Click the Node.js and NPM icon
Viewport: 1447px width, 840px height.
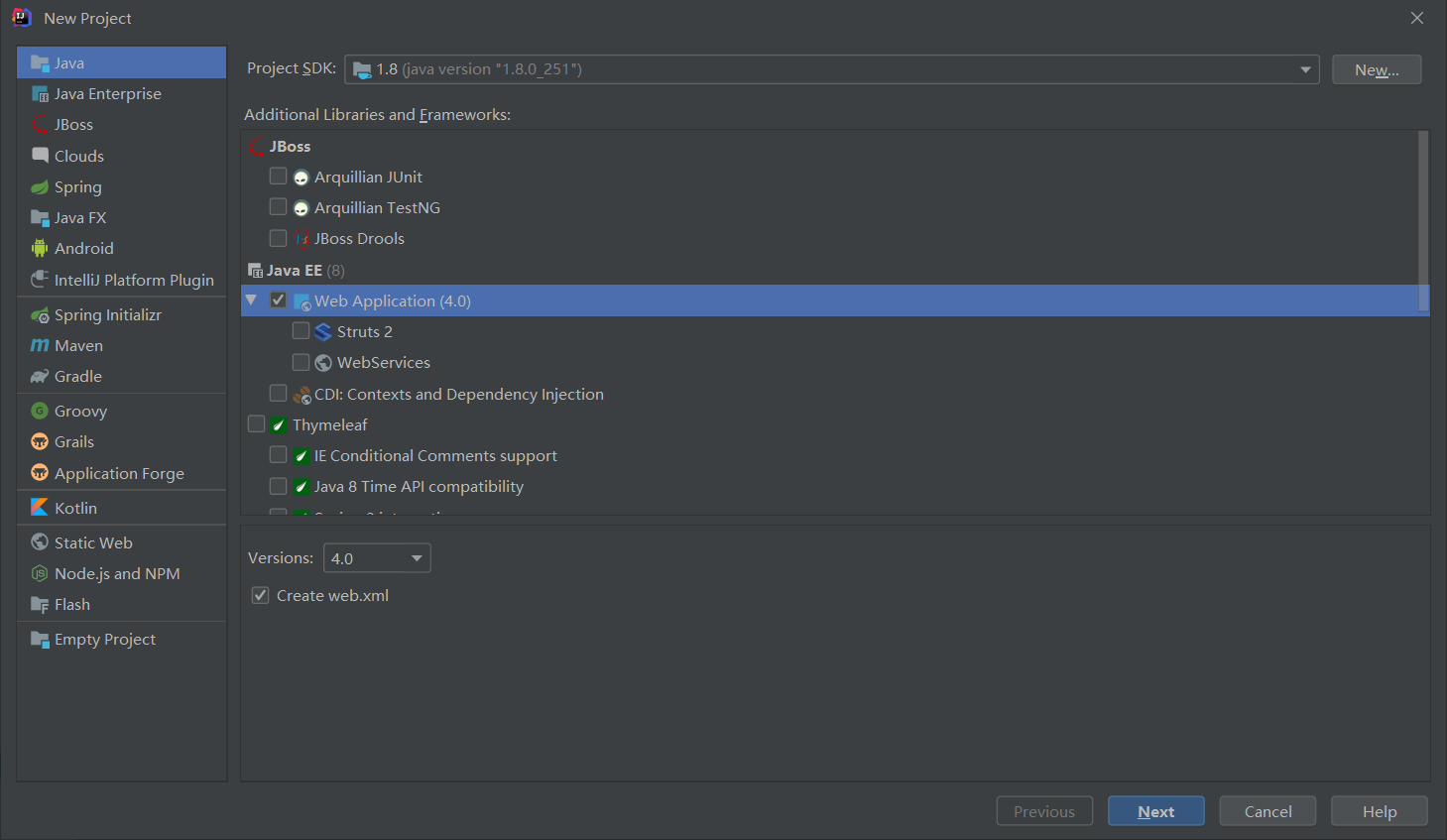[x=40, y=573]
